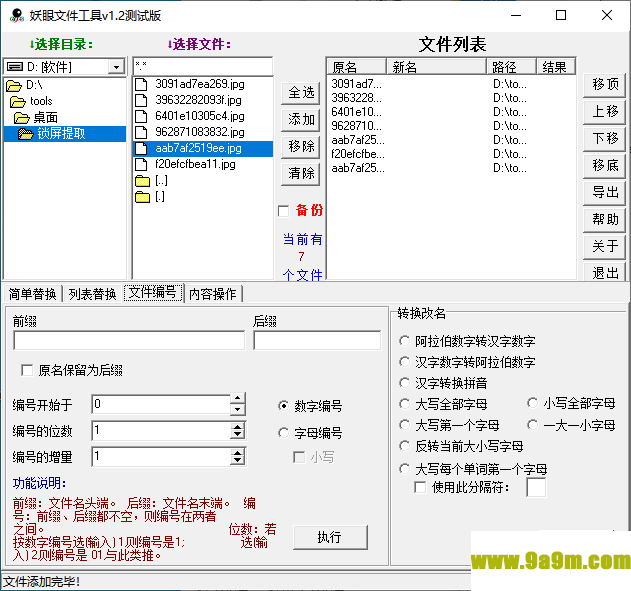Select 汉字转换拼音 option
The image size is (631, 591).
[x=404, y=383]
